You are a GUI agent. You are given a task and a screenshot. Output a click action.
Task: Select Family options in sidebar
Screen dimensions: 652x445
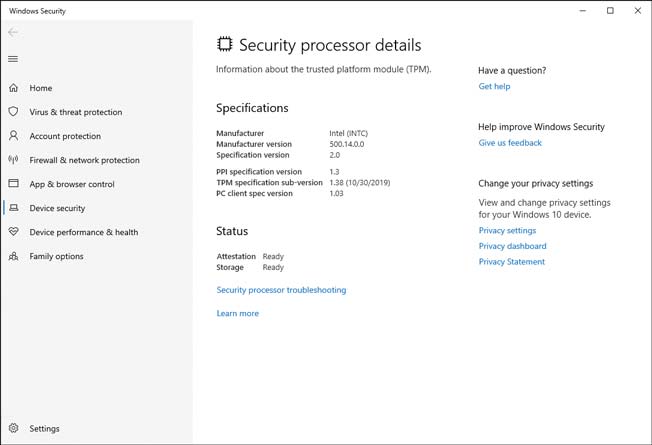[x=56, y=256]
